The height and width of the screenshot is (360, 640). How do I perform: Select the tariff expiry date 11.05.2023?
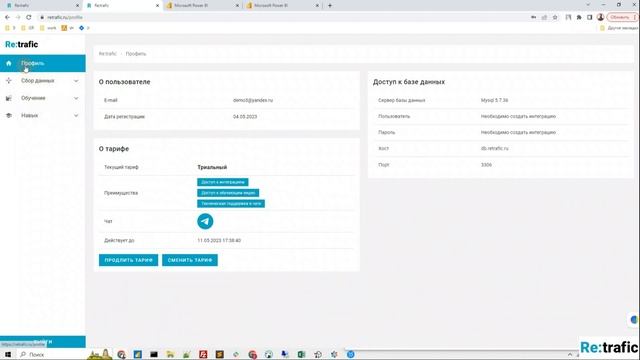pos(219,240)
